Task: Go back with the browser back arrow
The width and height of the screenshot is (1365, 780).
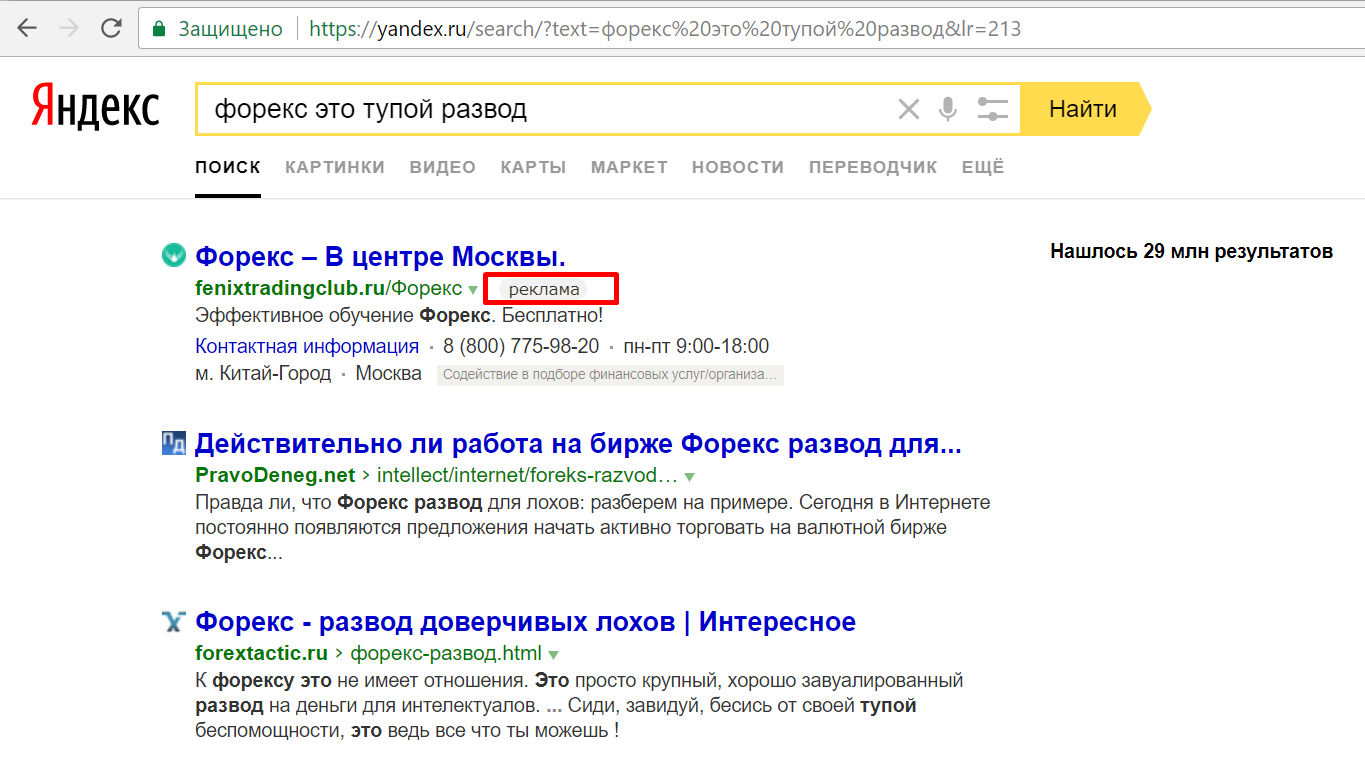Action: pos(27,28)
